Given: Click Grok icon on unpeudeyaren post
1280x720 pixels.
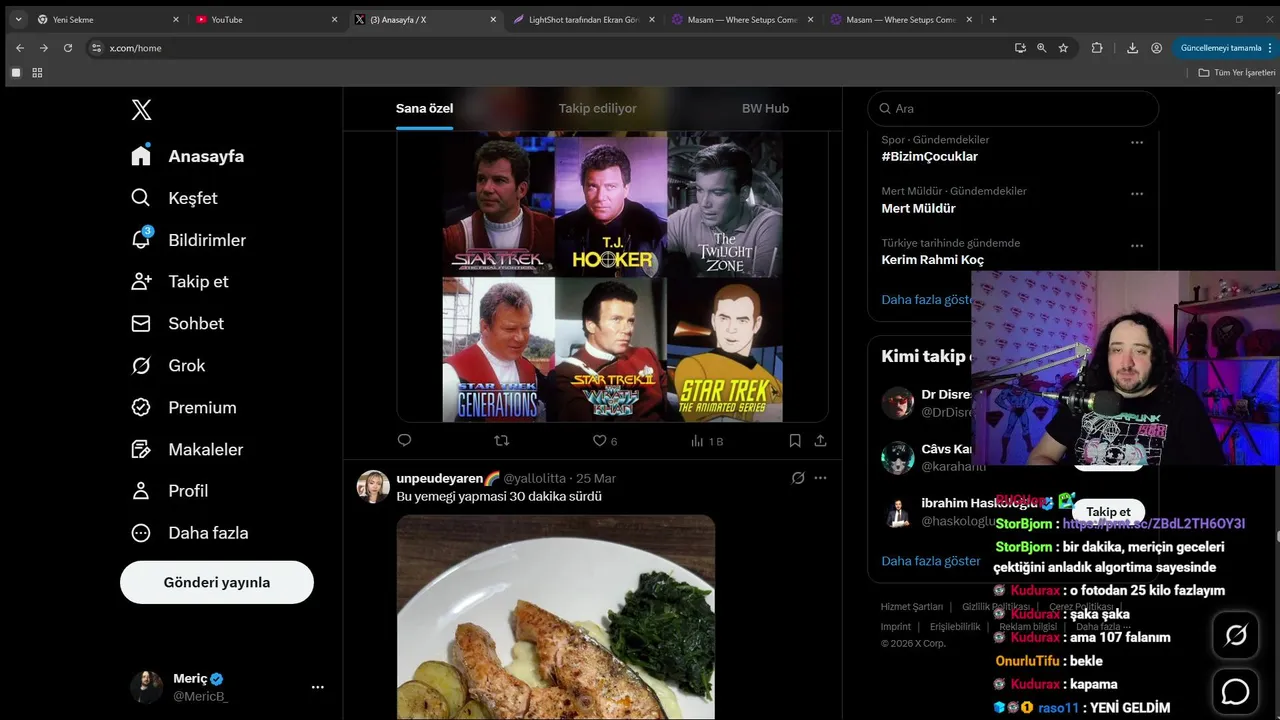Looking at the screenshot, I should click(x=798, y=478).
